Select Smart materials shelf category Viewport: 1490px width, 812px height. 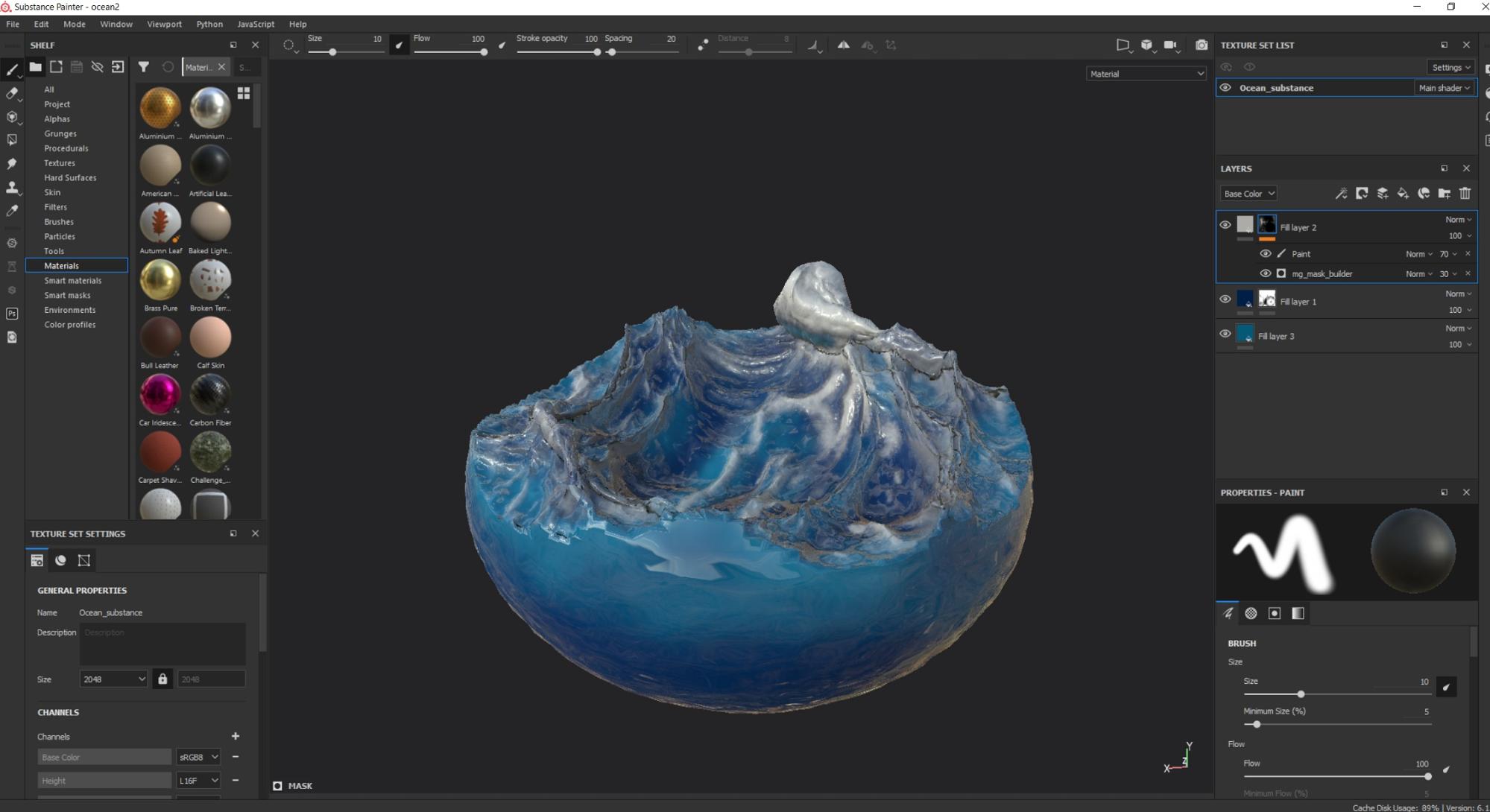coord(72,281)
